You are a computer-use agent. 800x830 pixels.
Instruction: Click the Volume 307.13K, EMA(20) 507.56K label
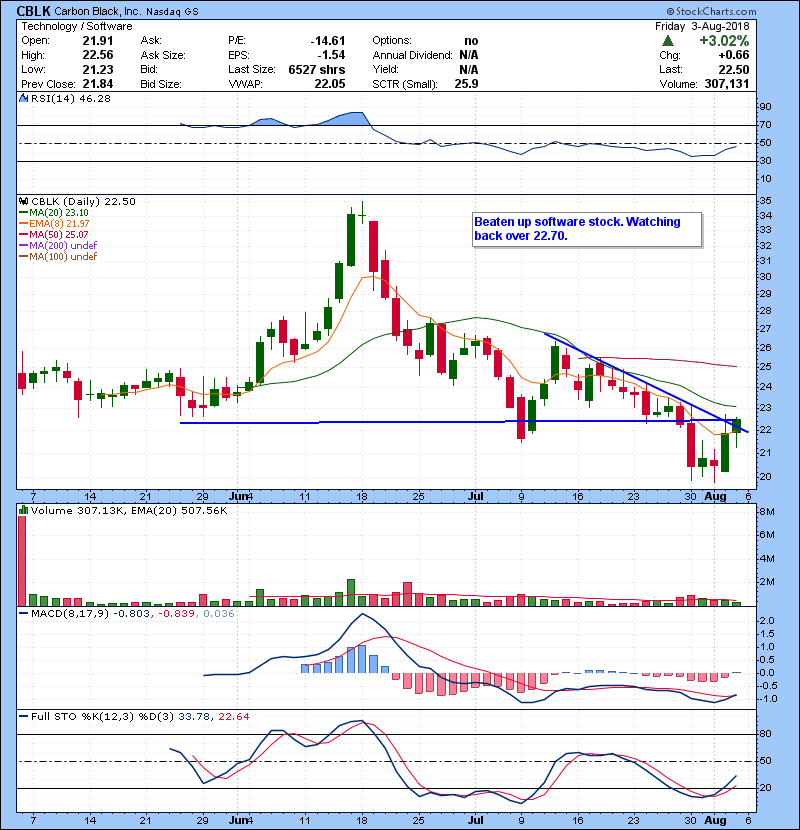[129, 510]
